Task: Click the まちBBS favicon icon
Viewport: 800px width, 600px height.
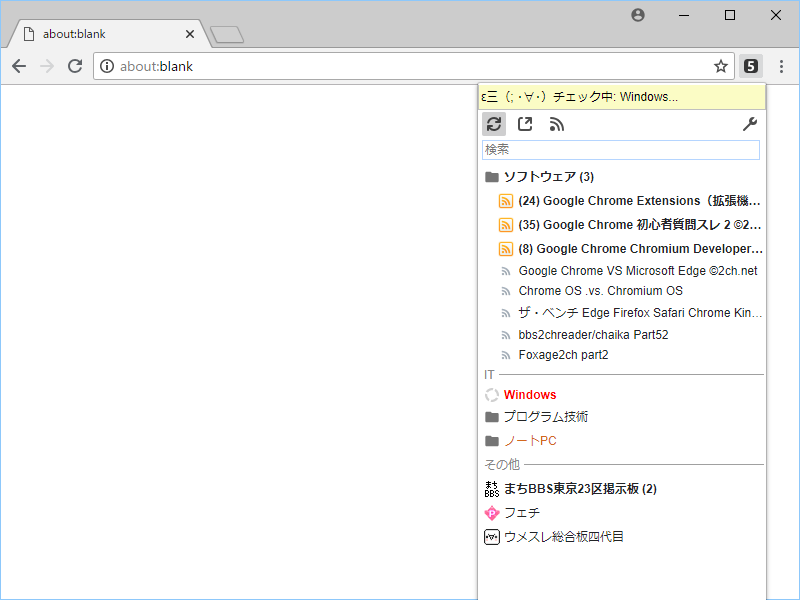Action: tap(491, 489)
